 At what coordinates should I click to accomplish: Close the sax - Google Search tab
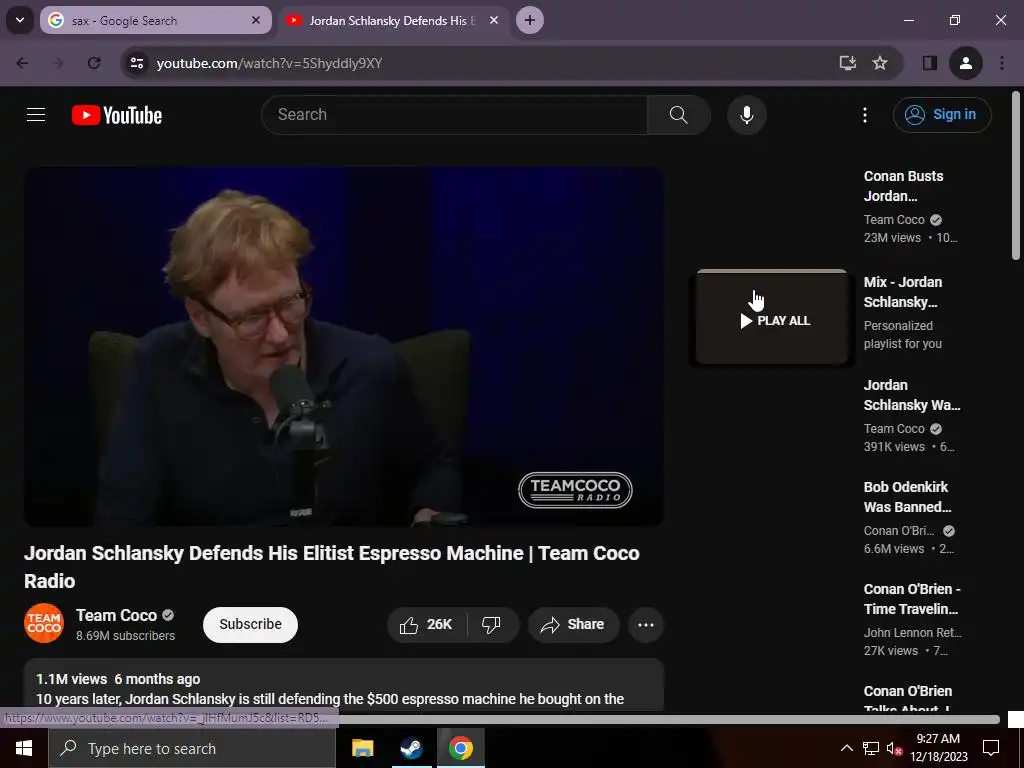click(256, 20)
